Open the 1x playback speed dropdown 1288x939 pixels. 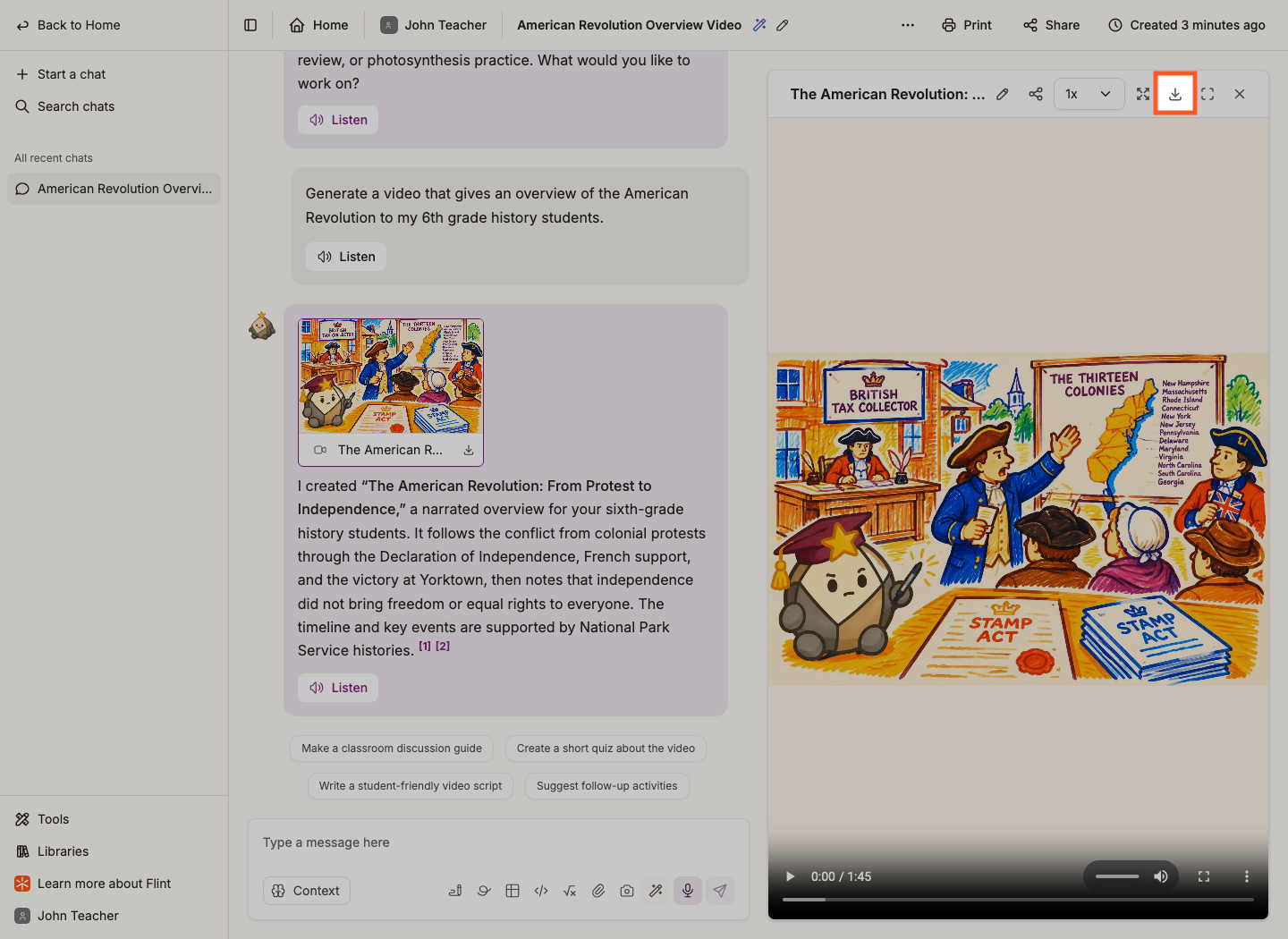tap(1089, 94)
